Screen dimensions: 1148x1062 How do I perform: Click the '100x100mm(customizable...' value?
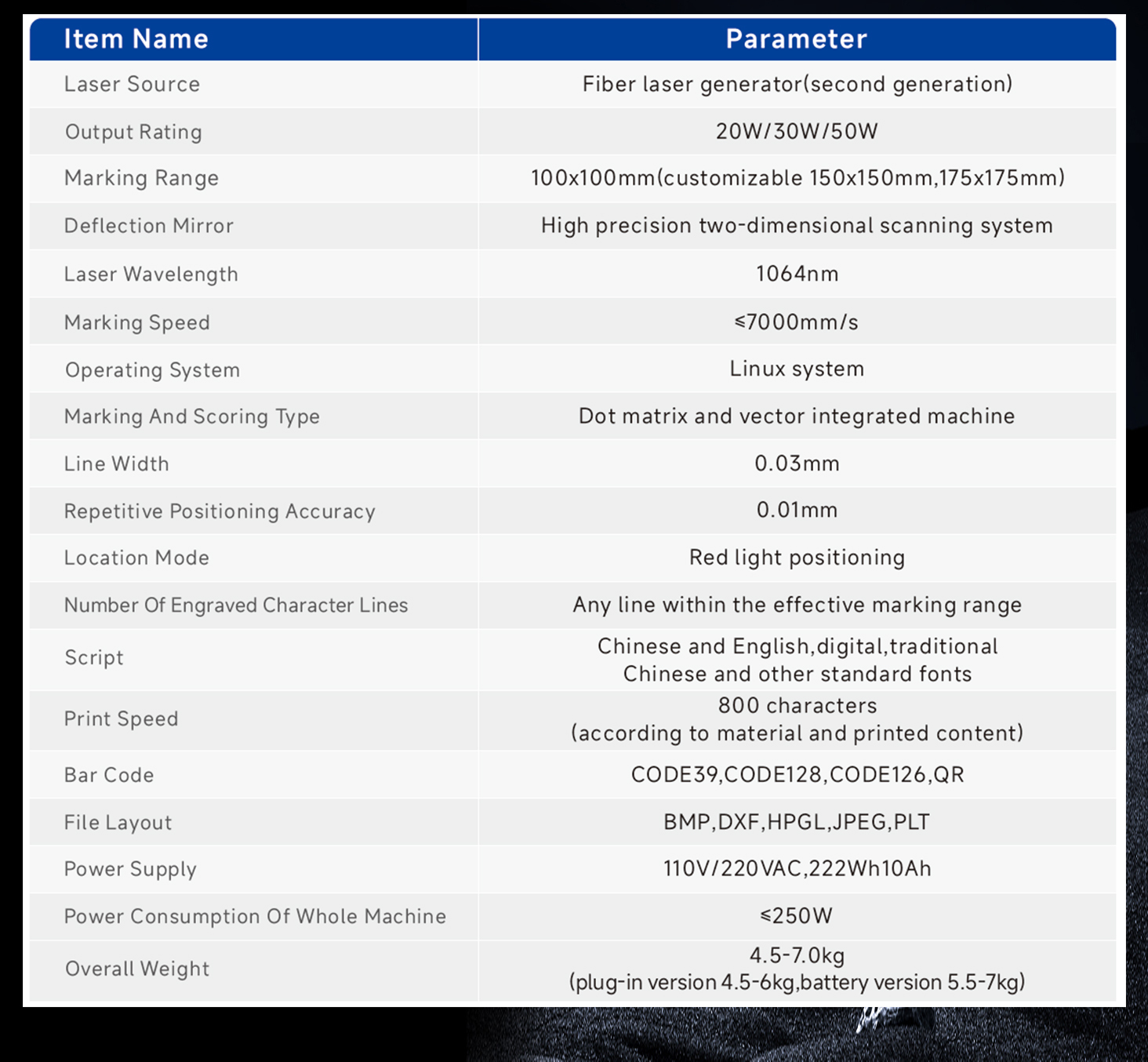(x=797, y=178)
